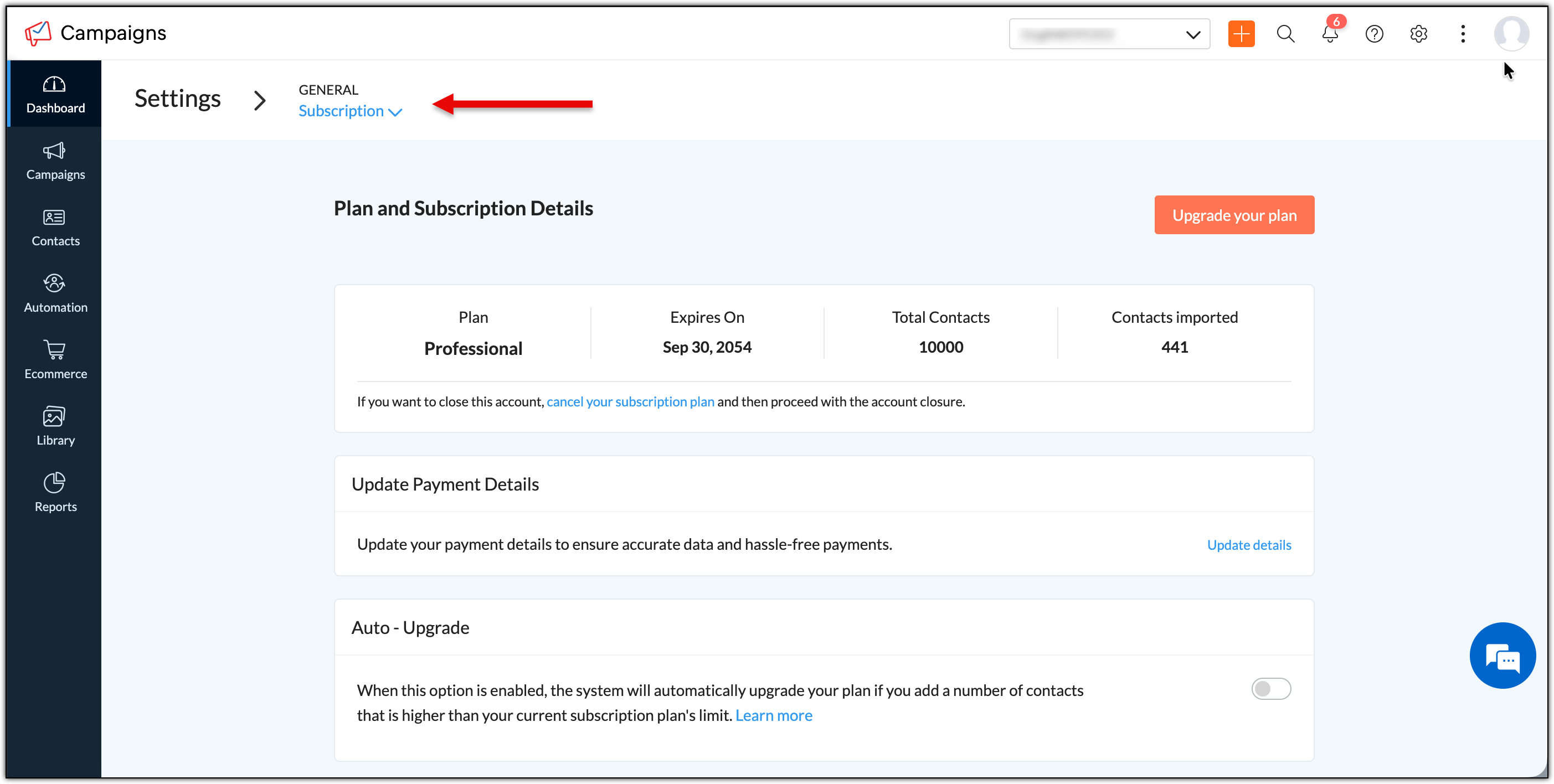Viewport: 1554px width, 784px height.
Task: Click the user profile avatar
Action: coord(1511,34)
